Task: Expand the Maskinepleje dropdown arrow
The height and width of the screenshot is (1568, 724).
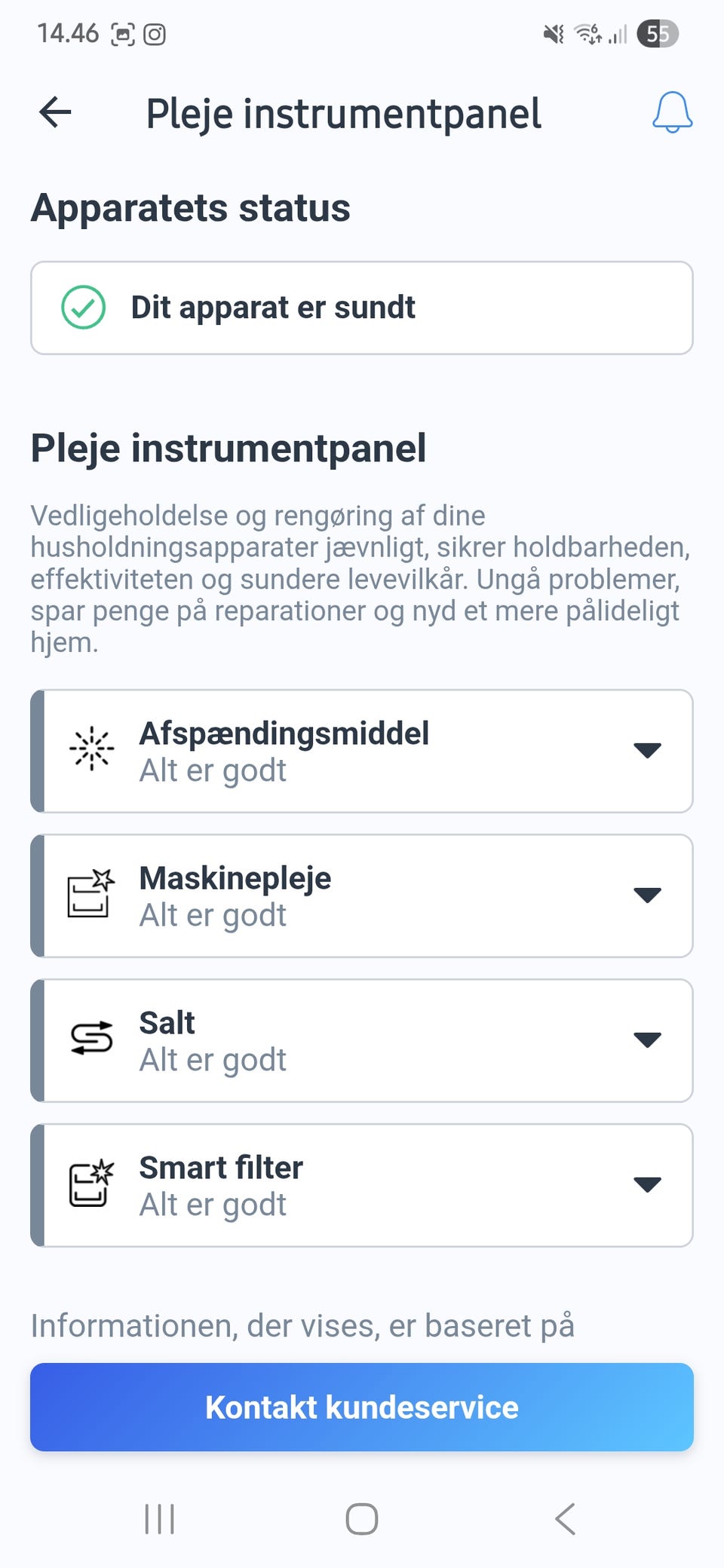Action: point(647,895)
